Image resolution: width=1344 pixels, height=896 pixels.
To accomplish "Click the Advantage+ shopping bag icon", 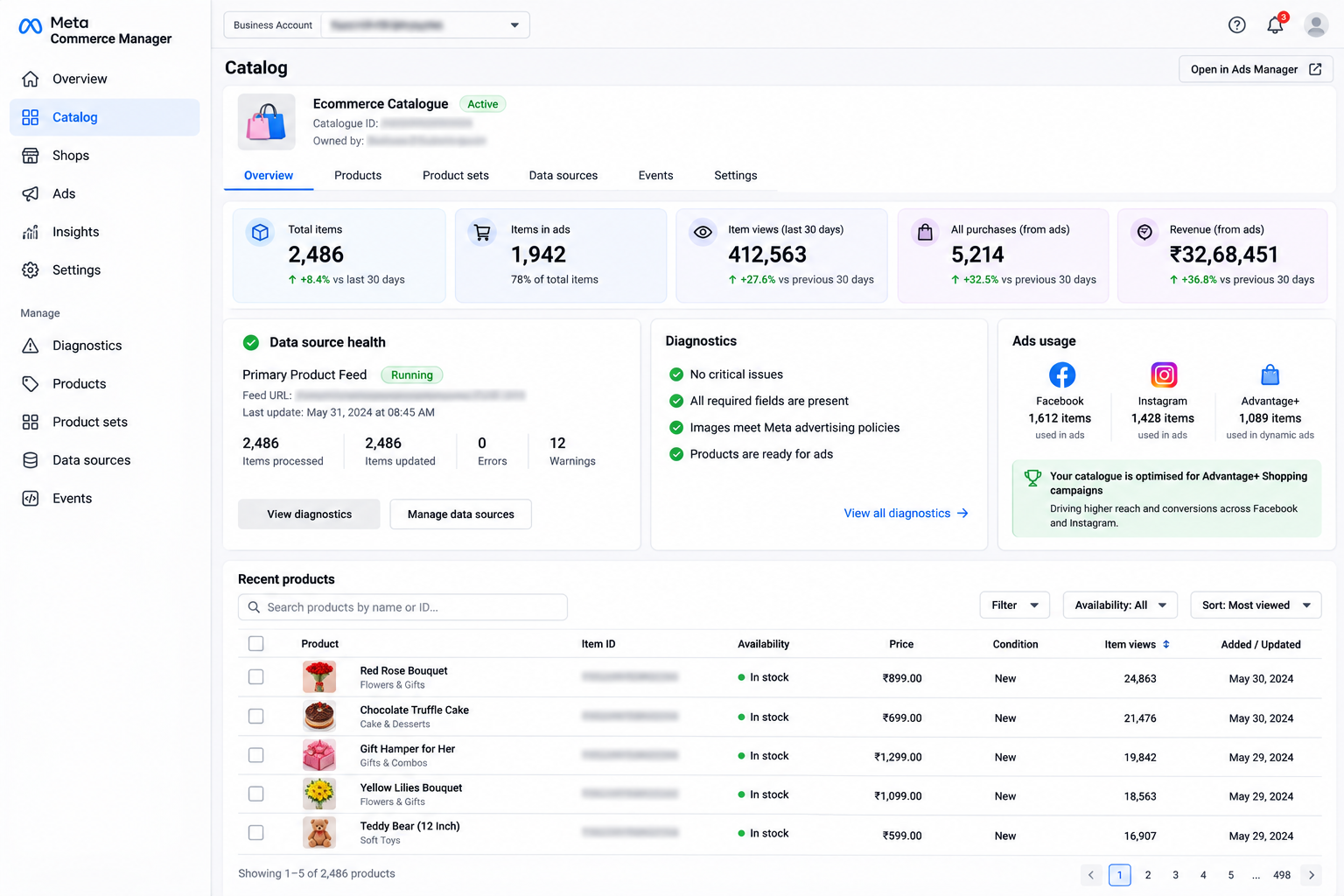I will pyautogui.click(x=1270, y=375).
